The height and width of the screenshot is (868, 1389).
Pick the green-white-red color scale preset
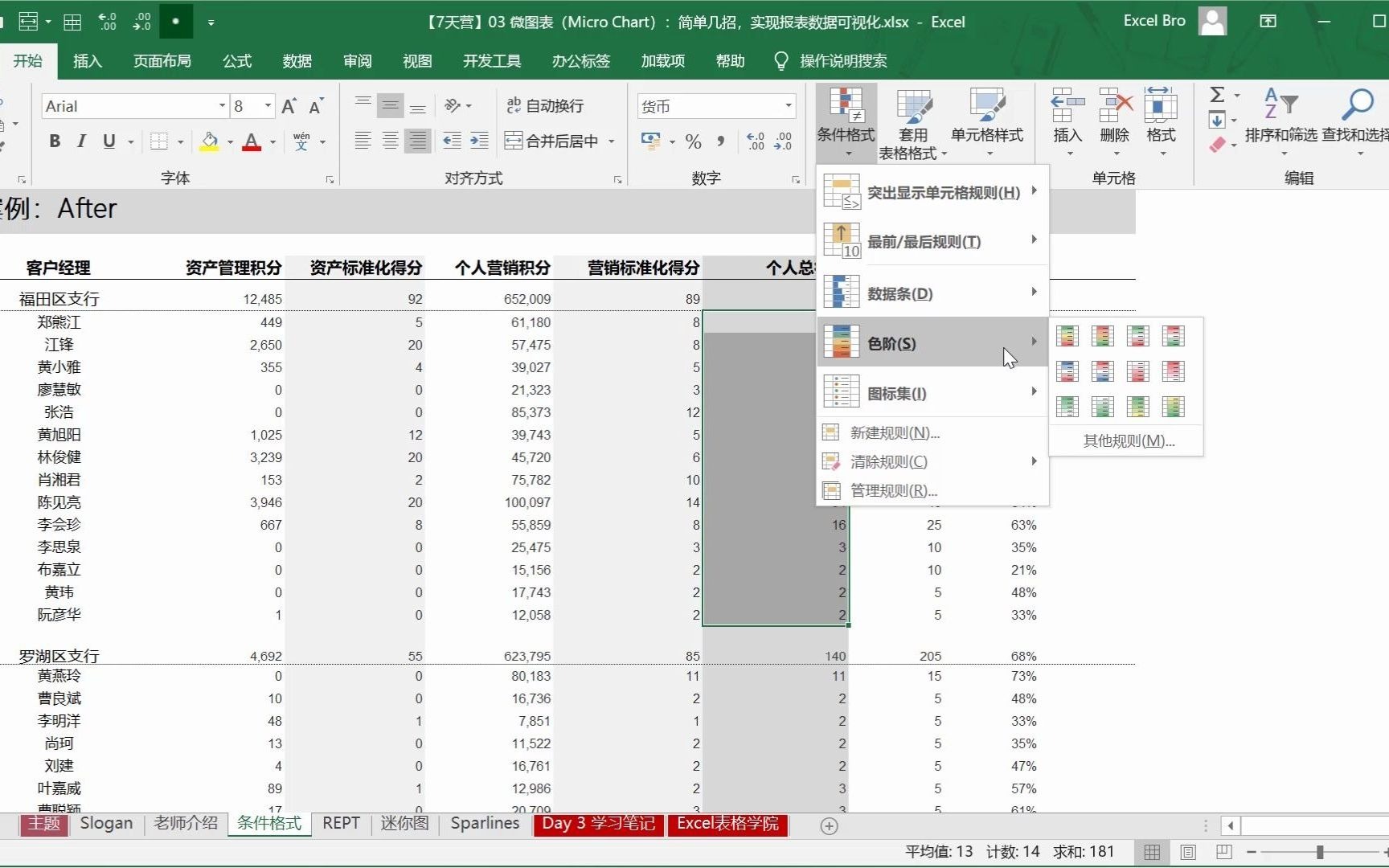coord(1138,335)
